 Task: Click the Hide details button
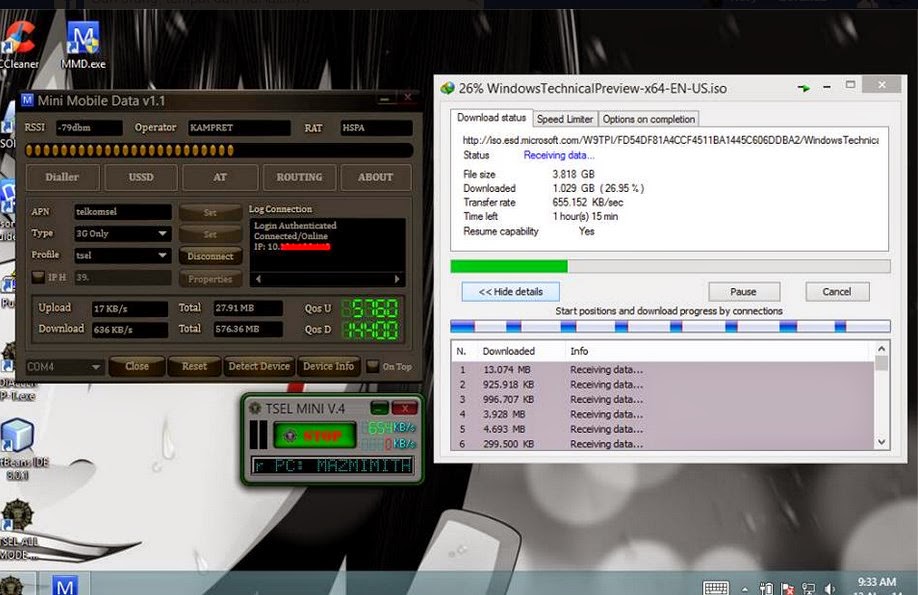(511, 292)
